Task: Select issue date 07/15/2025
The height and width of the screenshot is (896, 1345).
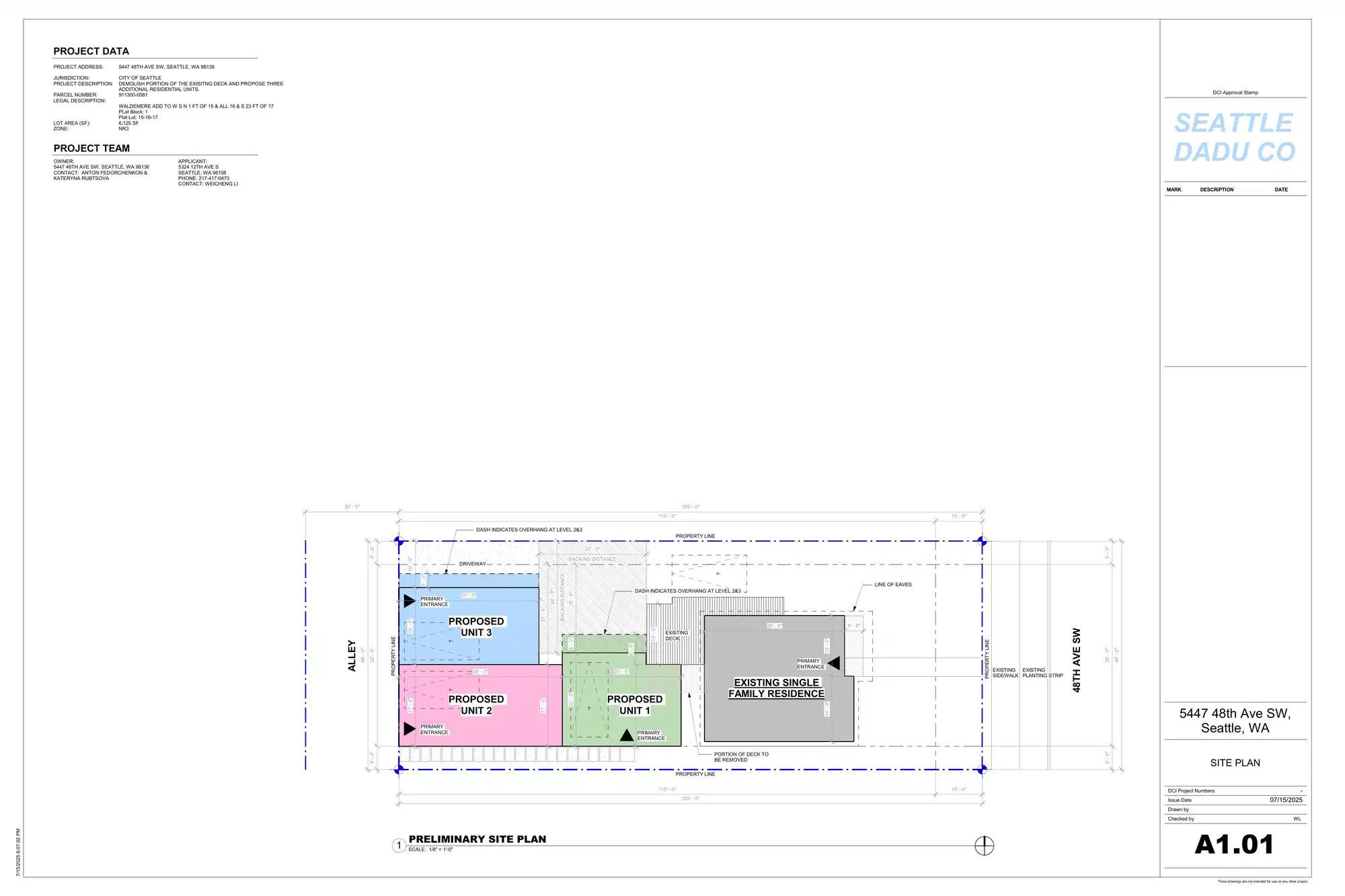Action: [1286, 800]
